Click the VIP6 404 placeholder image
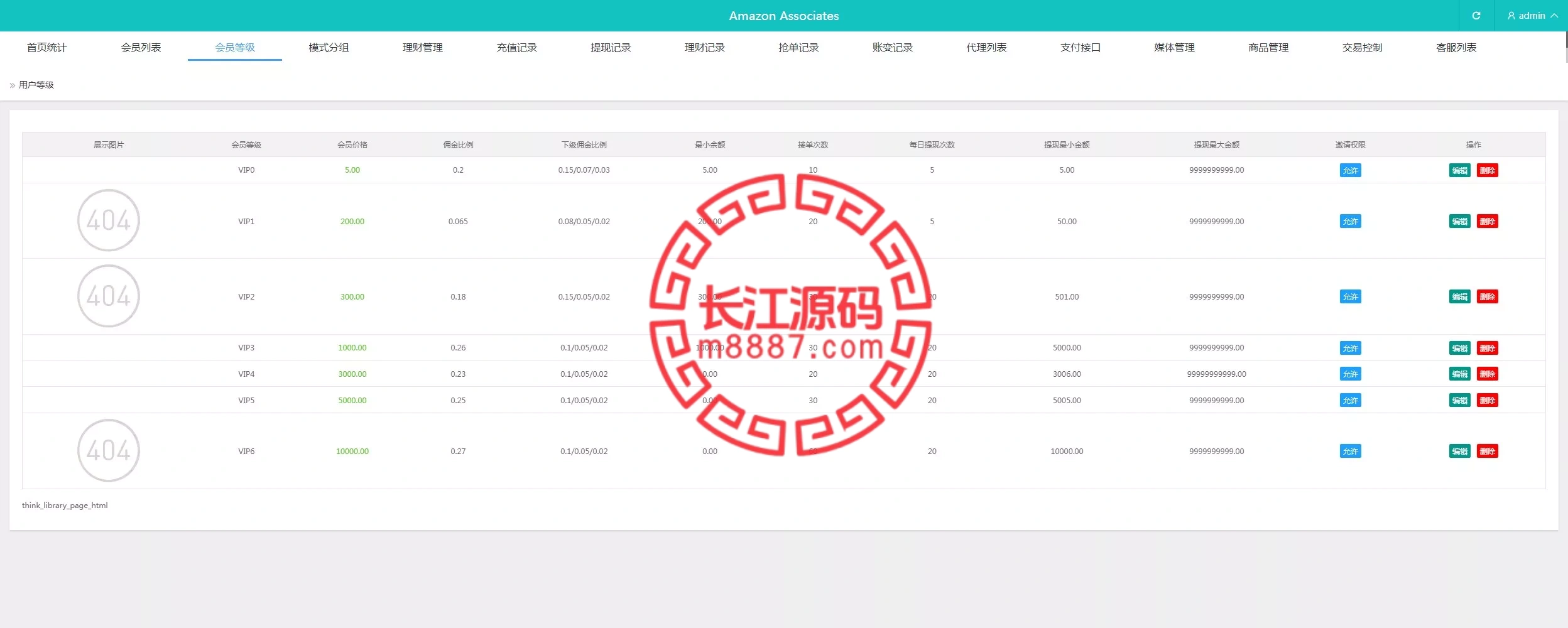Viewport: 1568px width, 628px height. [109, 450]
